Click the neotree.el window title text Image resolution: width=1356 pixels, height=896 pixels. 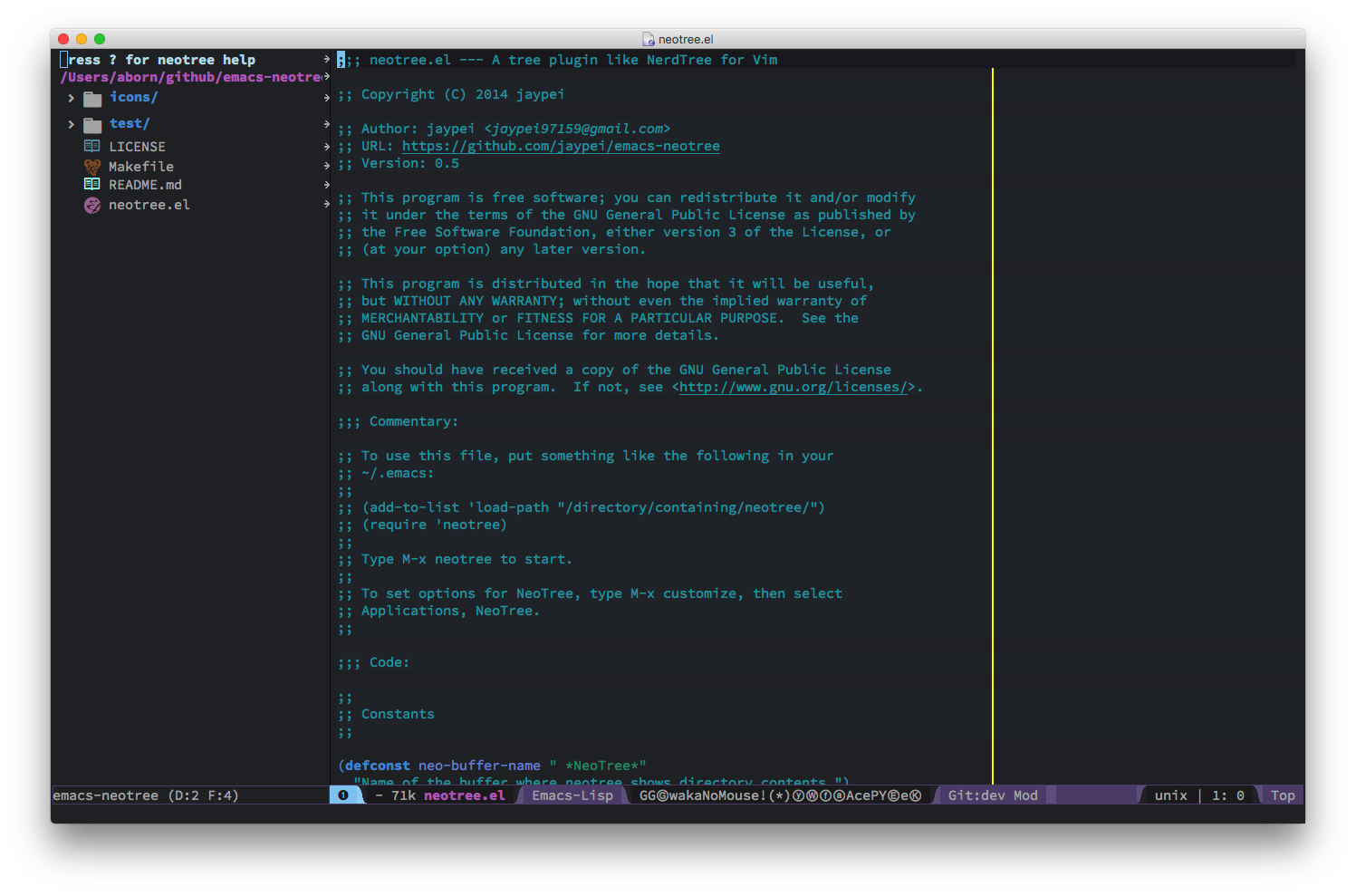686,39
